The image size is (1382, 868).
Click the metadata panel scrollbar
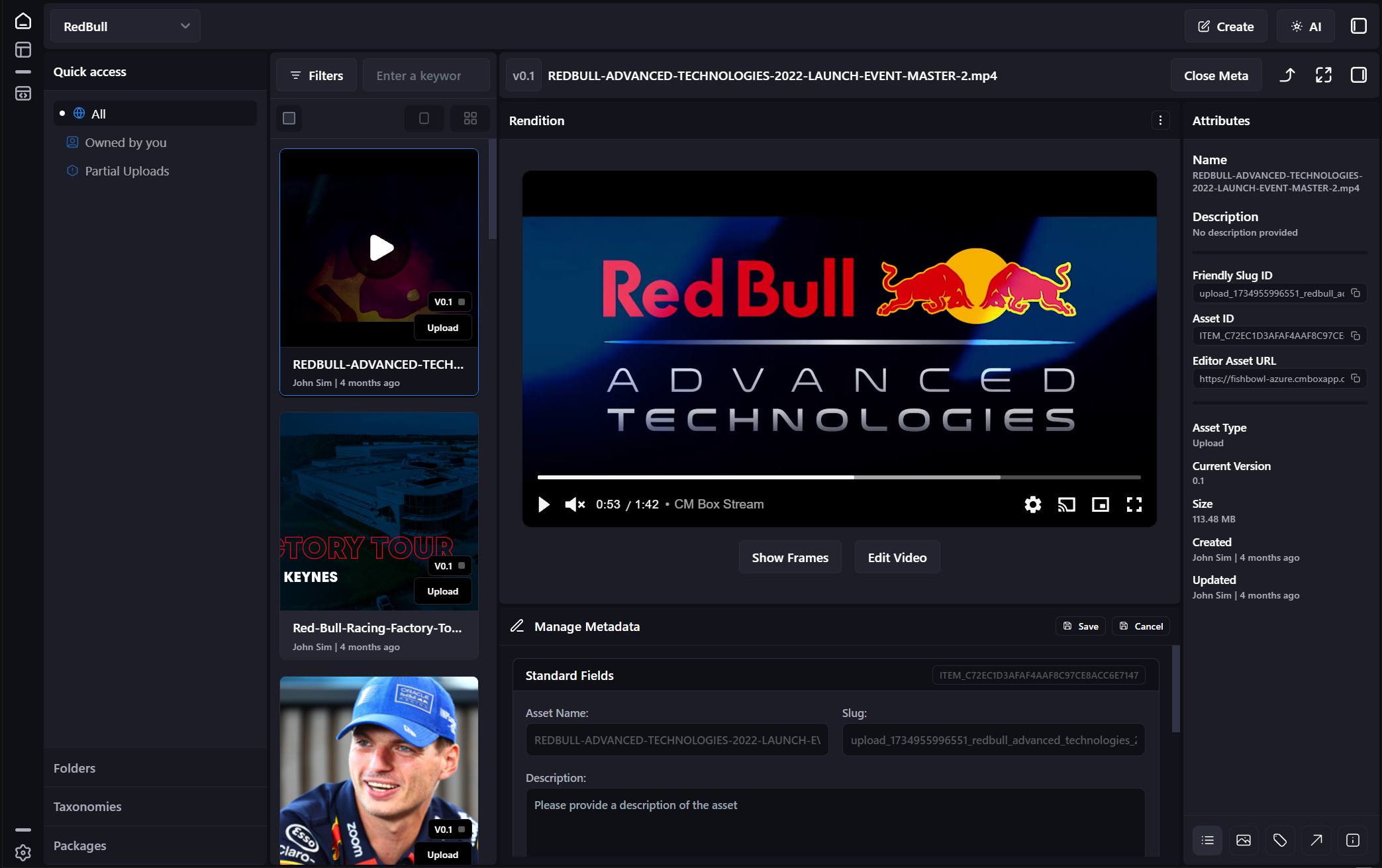coord(1176,689)
